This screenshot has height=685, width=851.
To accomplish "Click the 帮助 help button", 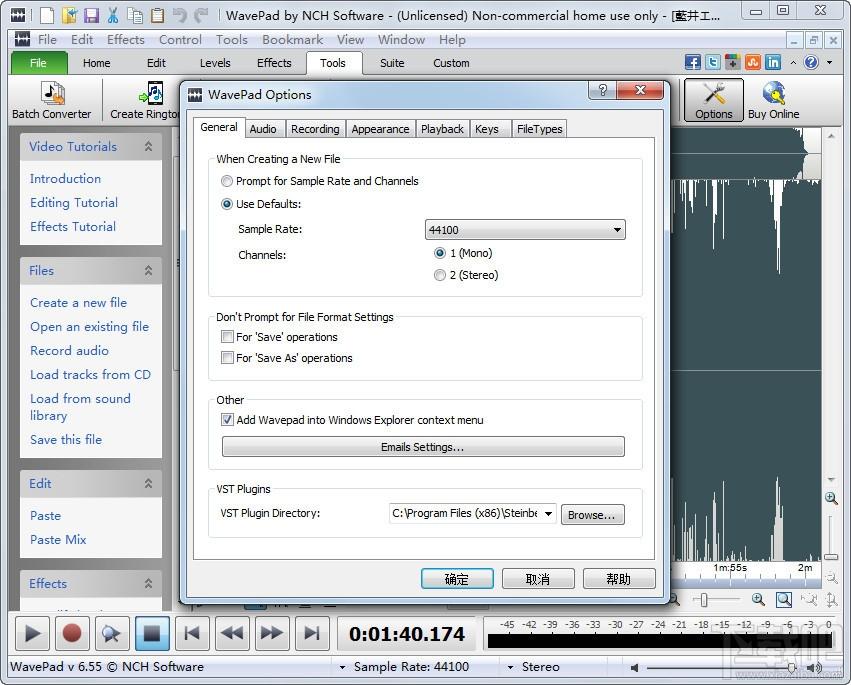I will 619,579.
